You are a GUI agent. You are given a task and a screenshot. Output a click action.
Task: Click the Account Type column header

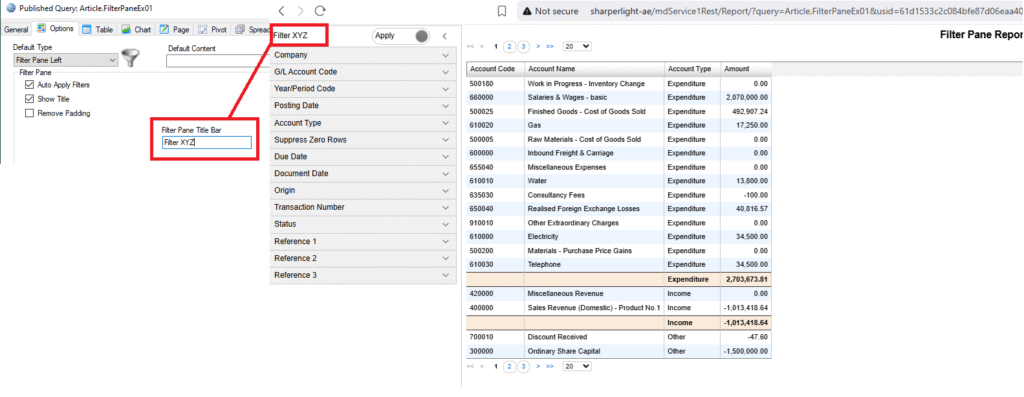pyautogui.click(x=692, y=69)
